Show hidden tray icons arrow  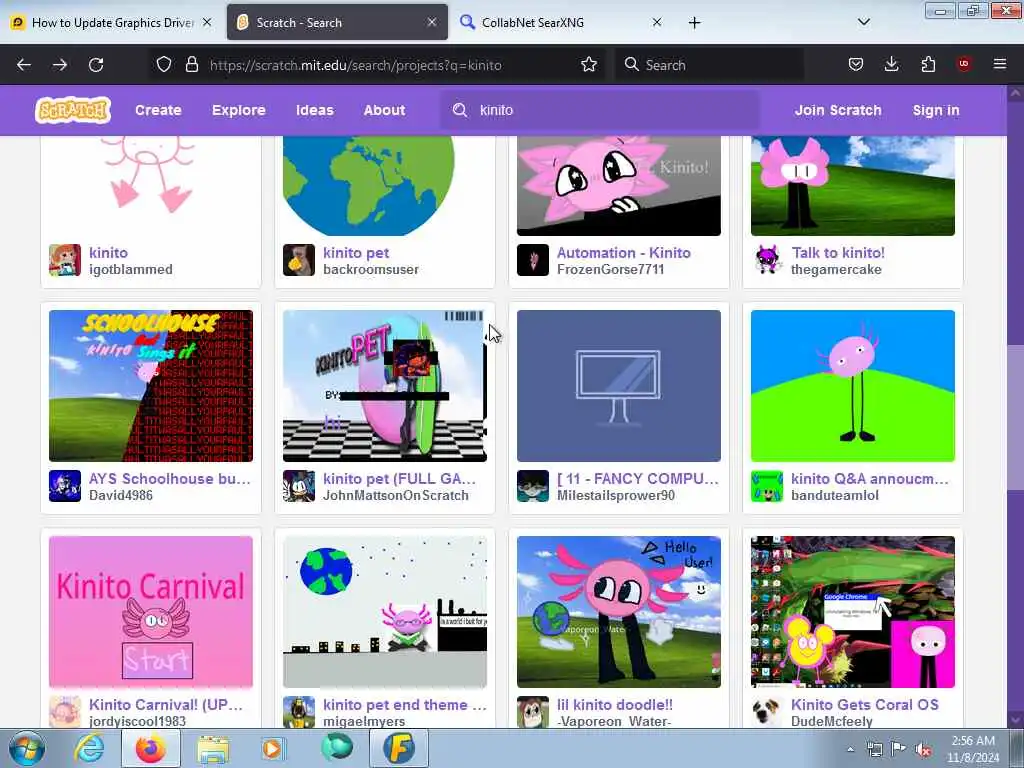850,749
